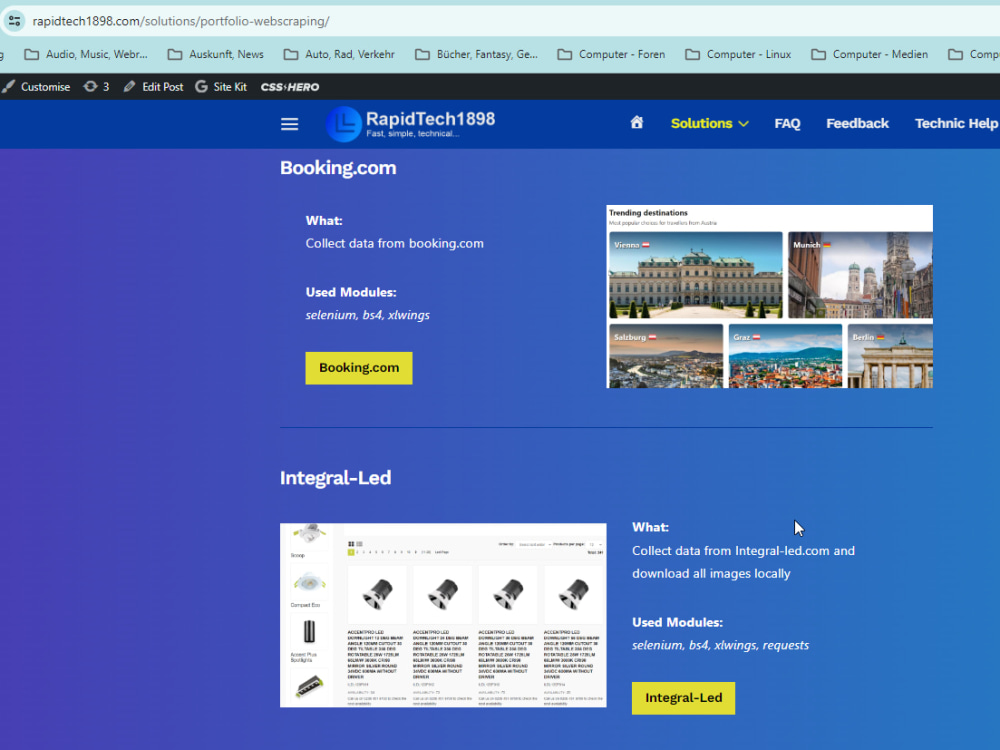Expand the Solutions dropdown menu
Image resolution: width=1000 pixels, height=750 pixels.
point(709,124)
